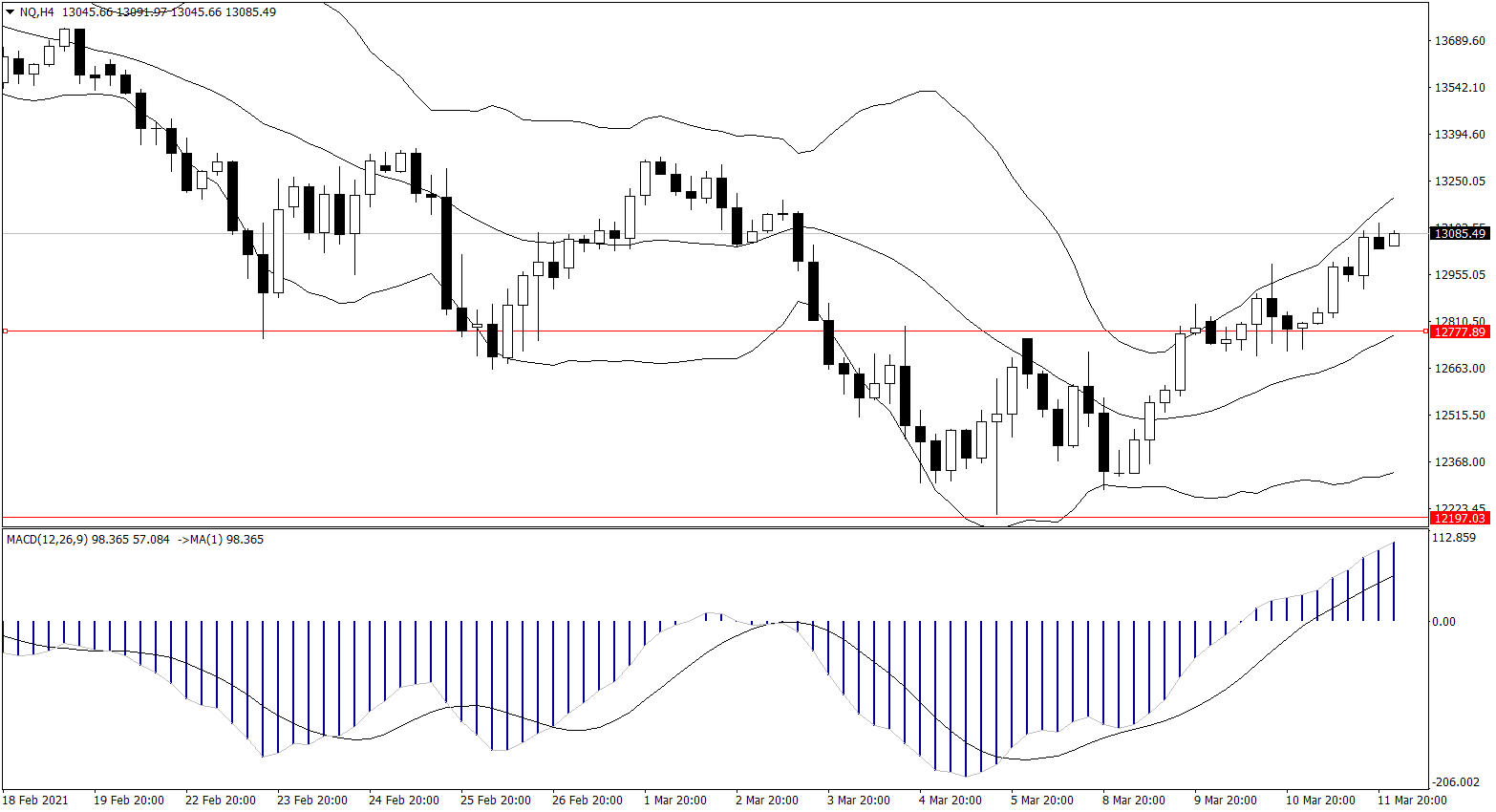Image resolution: width=1496 pixels, height=812 pixels.
Task: Click the right handle of the red line
Action: coord(1426,331)
